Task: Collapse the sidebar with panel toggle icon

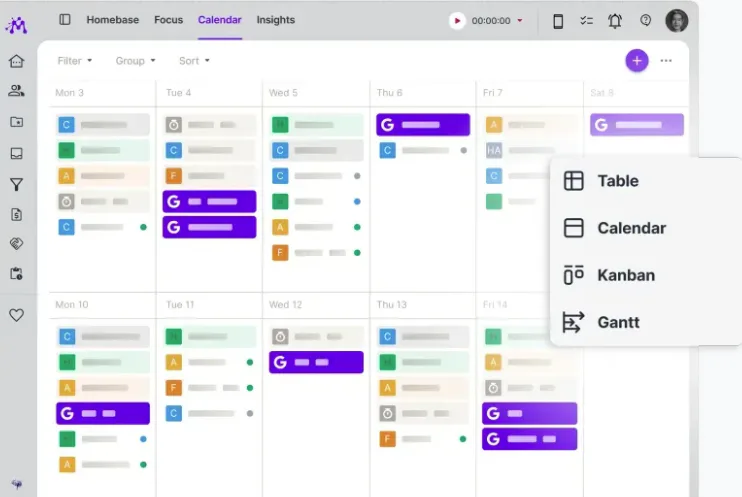Action: pyautogui.click(x=65, y=19)
